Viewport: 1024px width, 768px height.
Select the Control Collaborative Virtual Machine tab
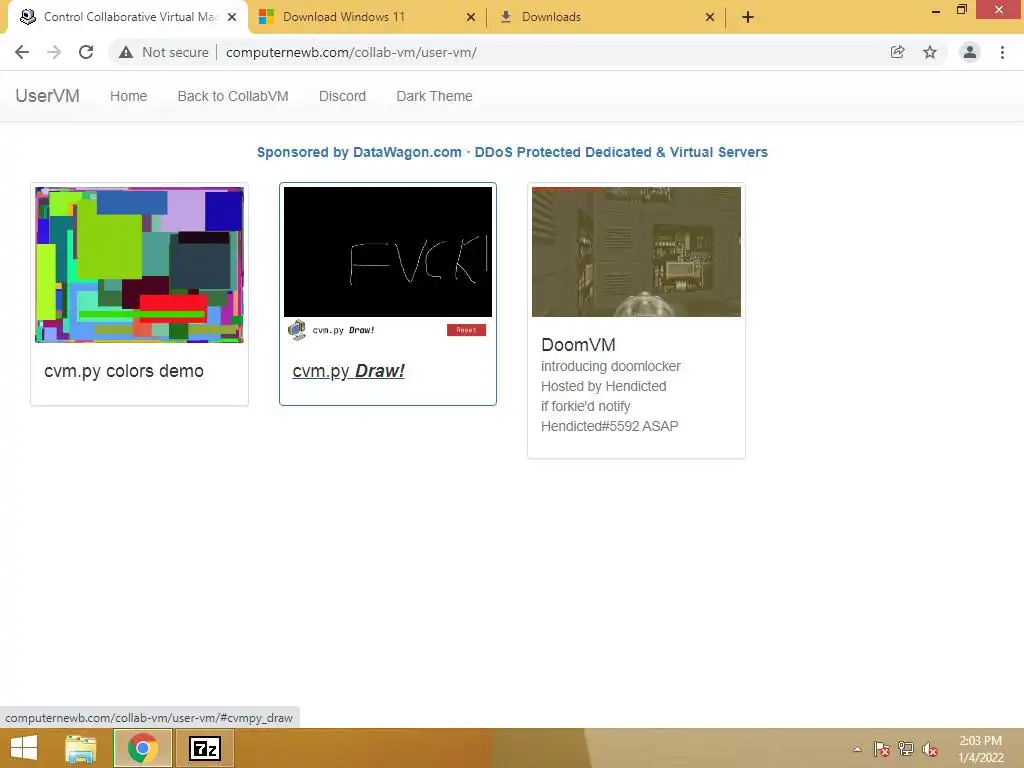[128, 17]
